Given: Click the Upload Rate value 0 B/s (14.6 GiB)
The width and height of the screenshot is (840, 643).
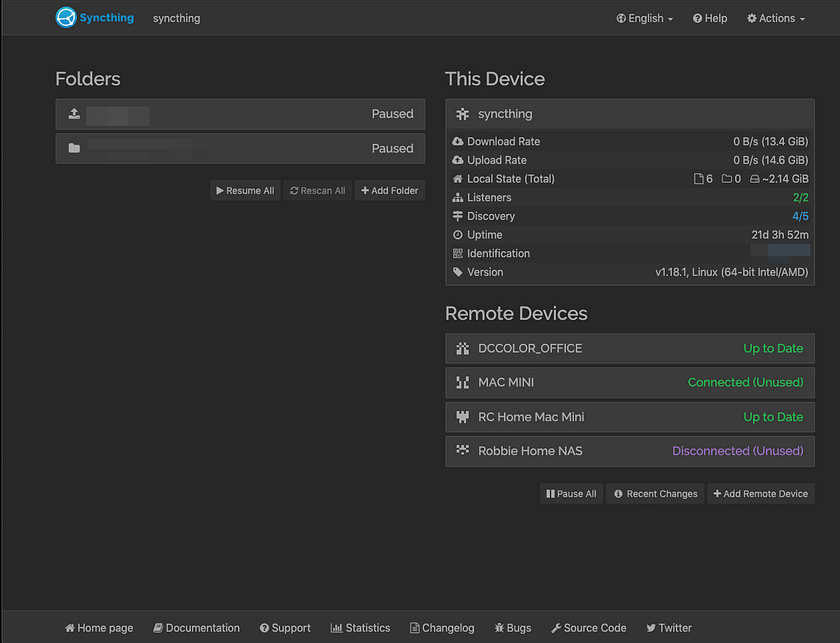Looking at the screenshot, I should [x=770, y=160].
